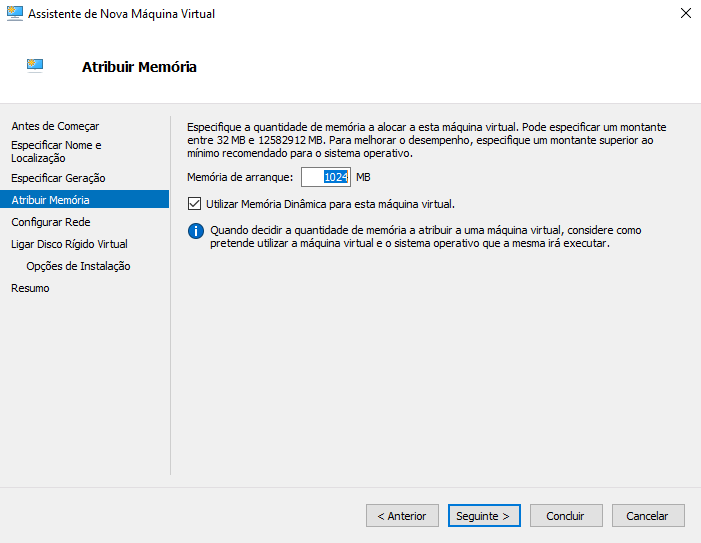Open the Ligar Disco Rígido Virtual step
Viewport: 701px width, 543px height.
click(69, 244)
